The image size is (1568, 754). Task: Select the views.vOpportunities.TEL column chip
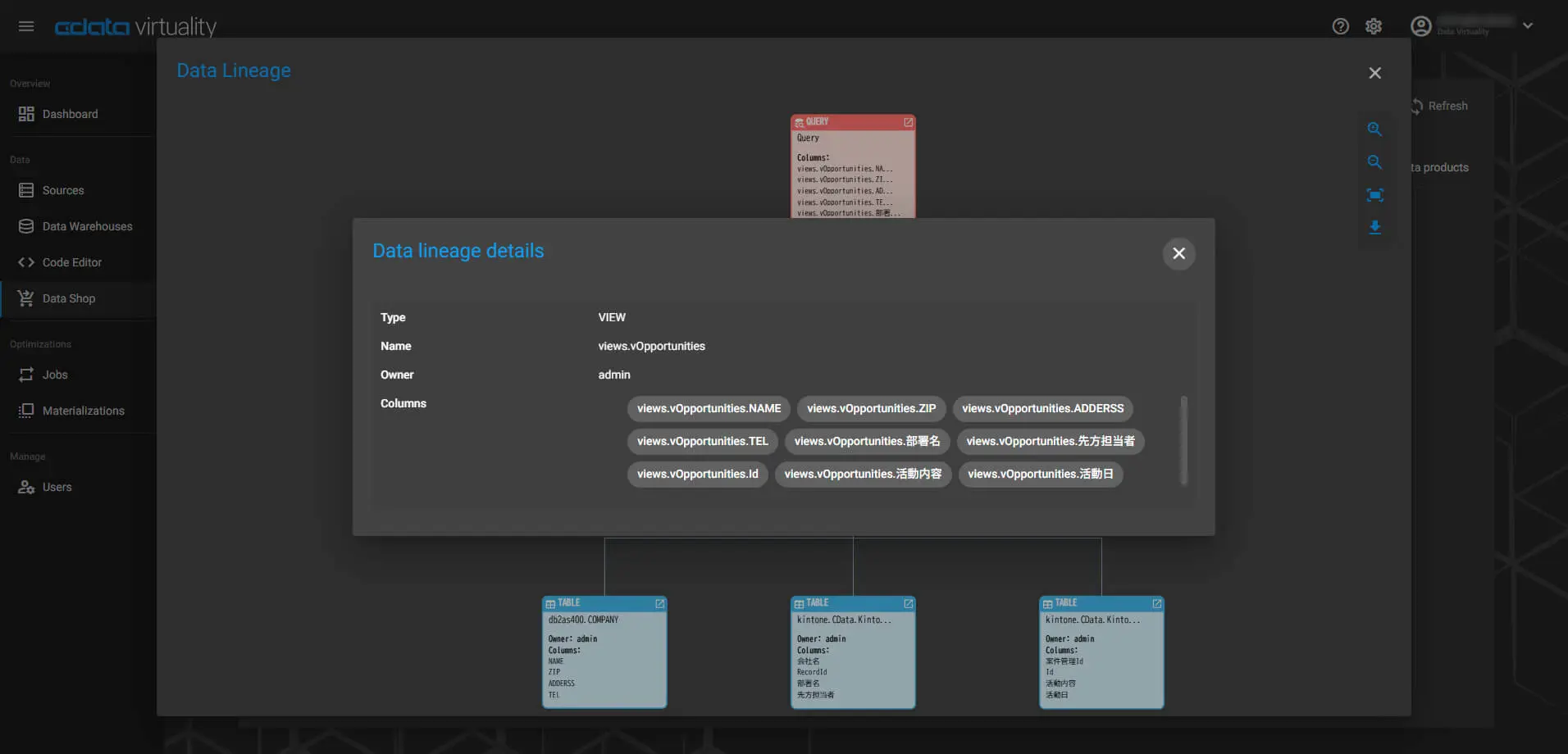click(702, 441)
